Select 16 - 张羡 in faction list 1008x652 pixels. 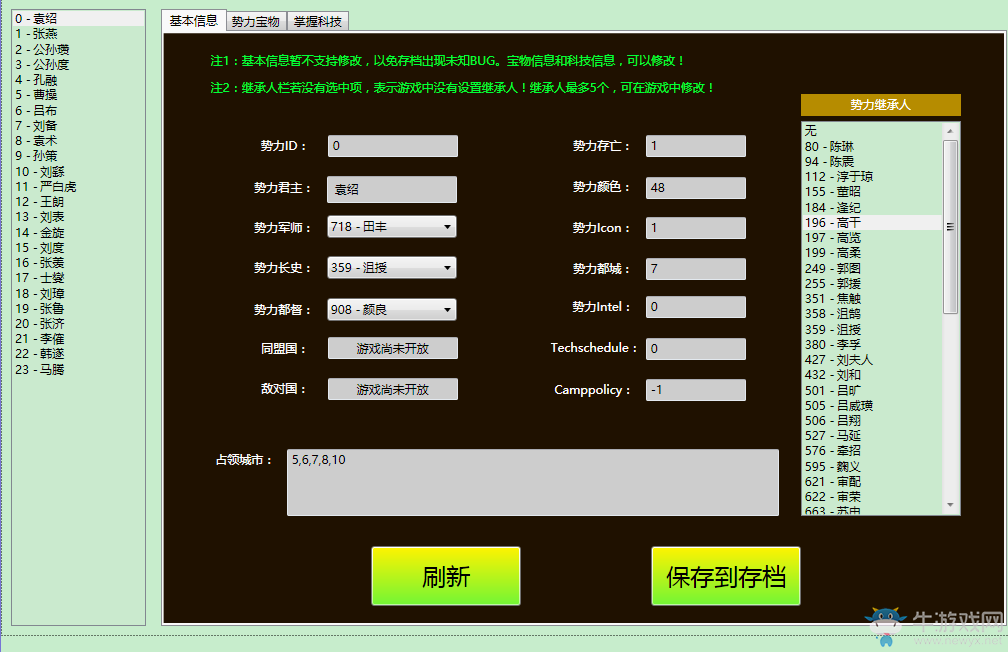(78, 263)
